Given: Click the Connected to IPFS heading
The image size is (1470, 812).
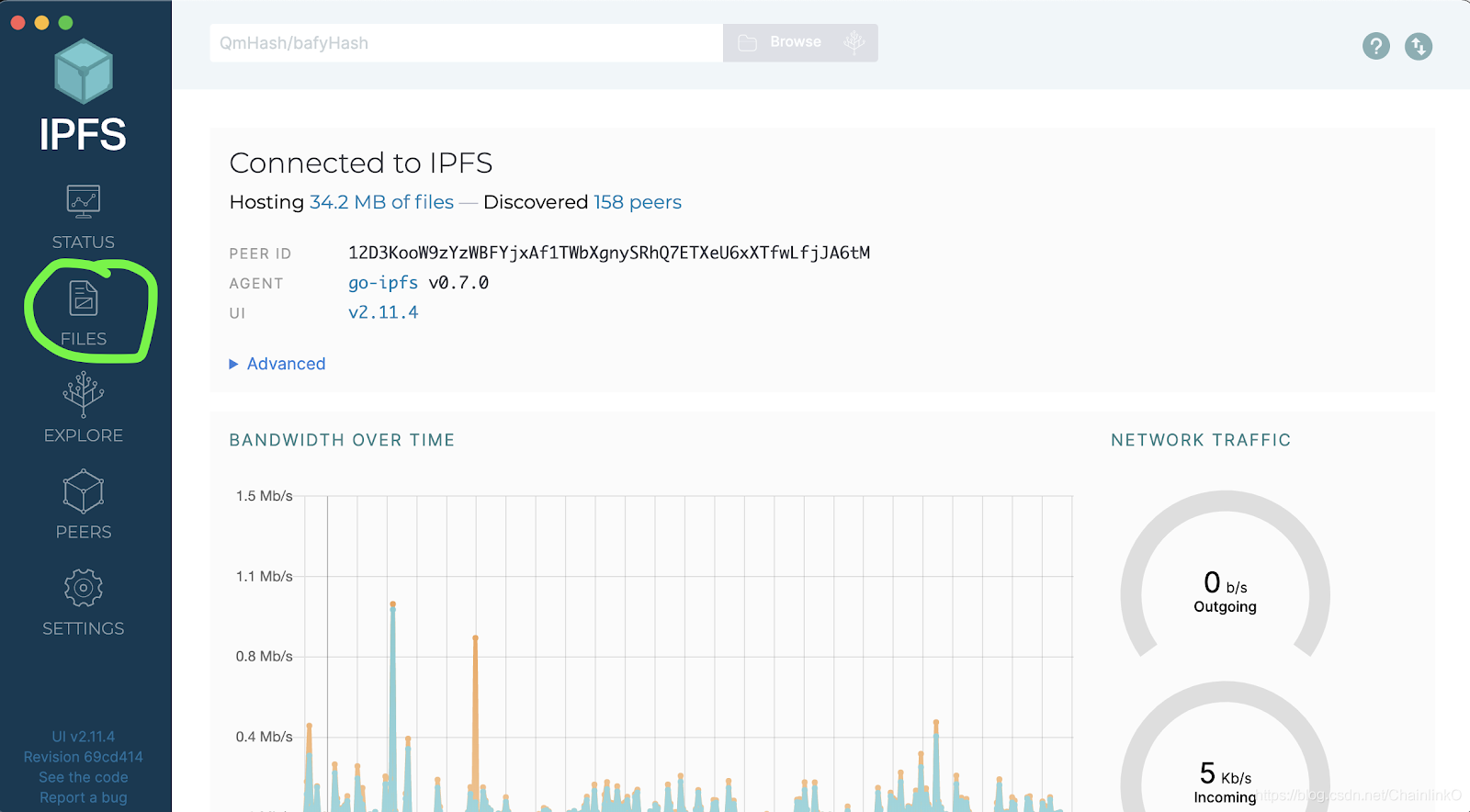Looking at the screenshot, I should 361,163.
